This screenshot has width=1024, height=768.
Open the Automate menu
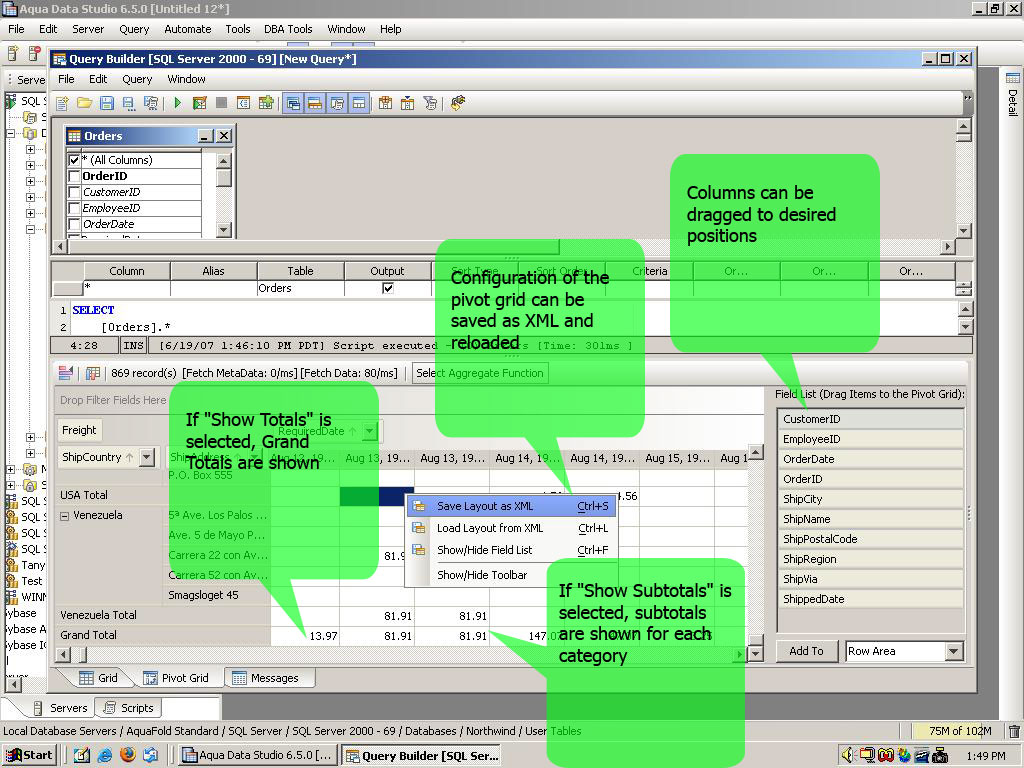(x=187, y=29)
